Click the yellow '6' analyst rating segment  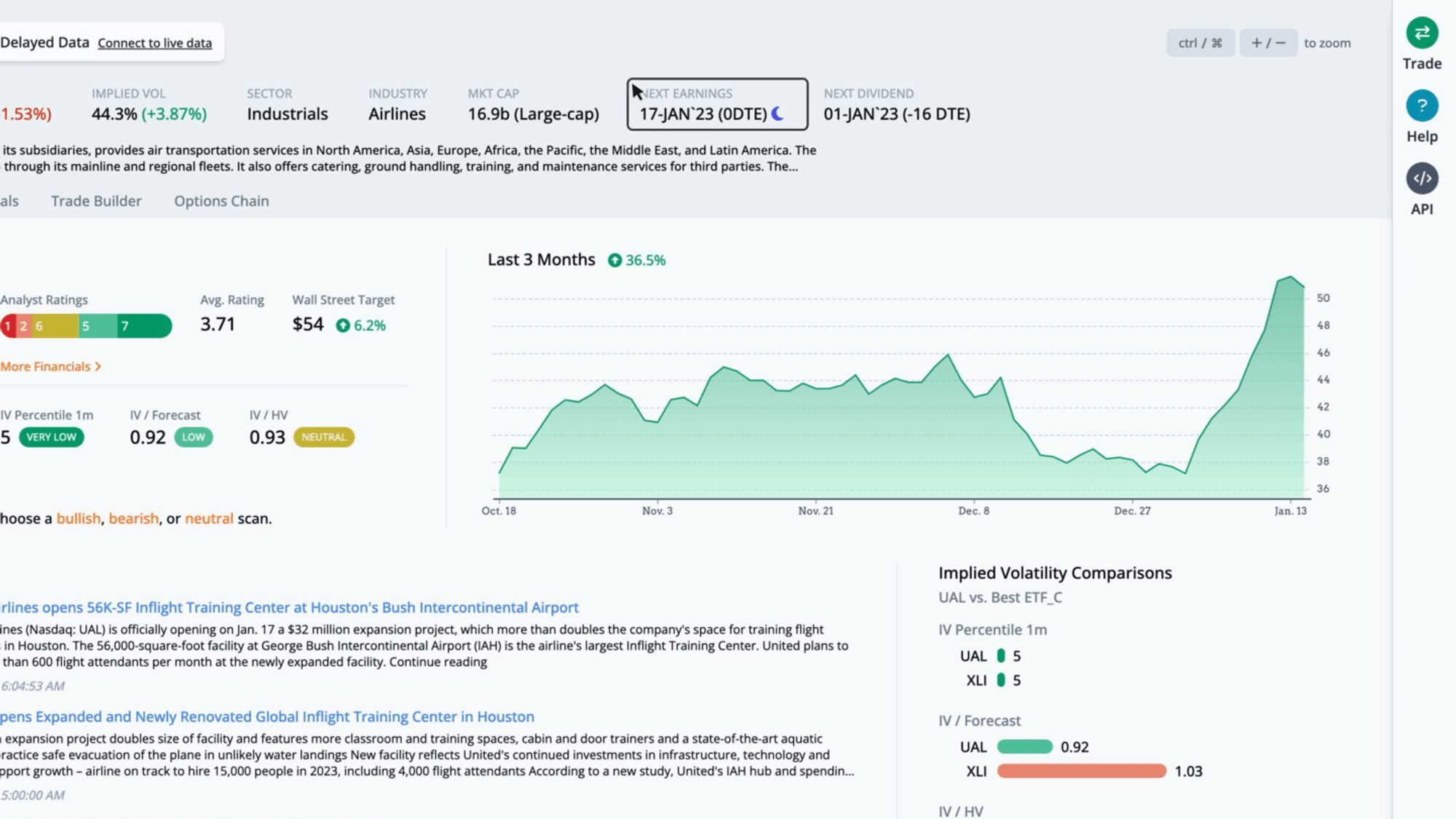pyautogui.click(x=55, y=325)
